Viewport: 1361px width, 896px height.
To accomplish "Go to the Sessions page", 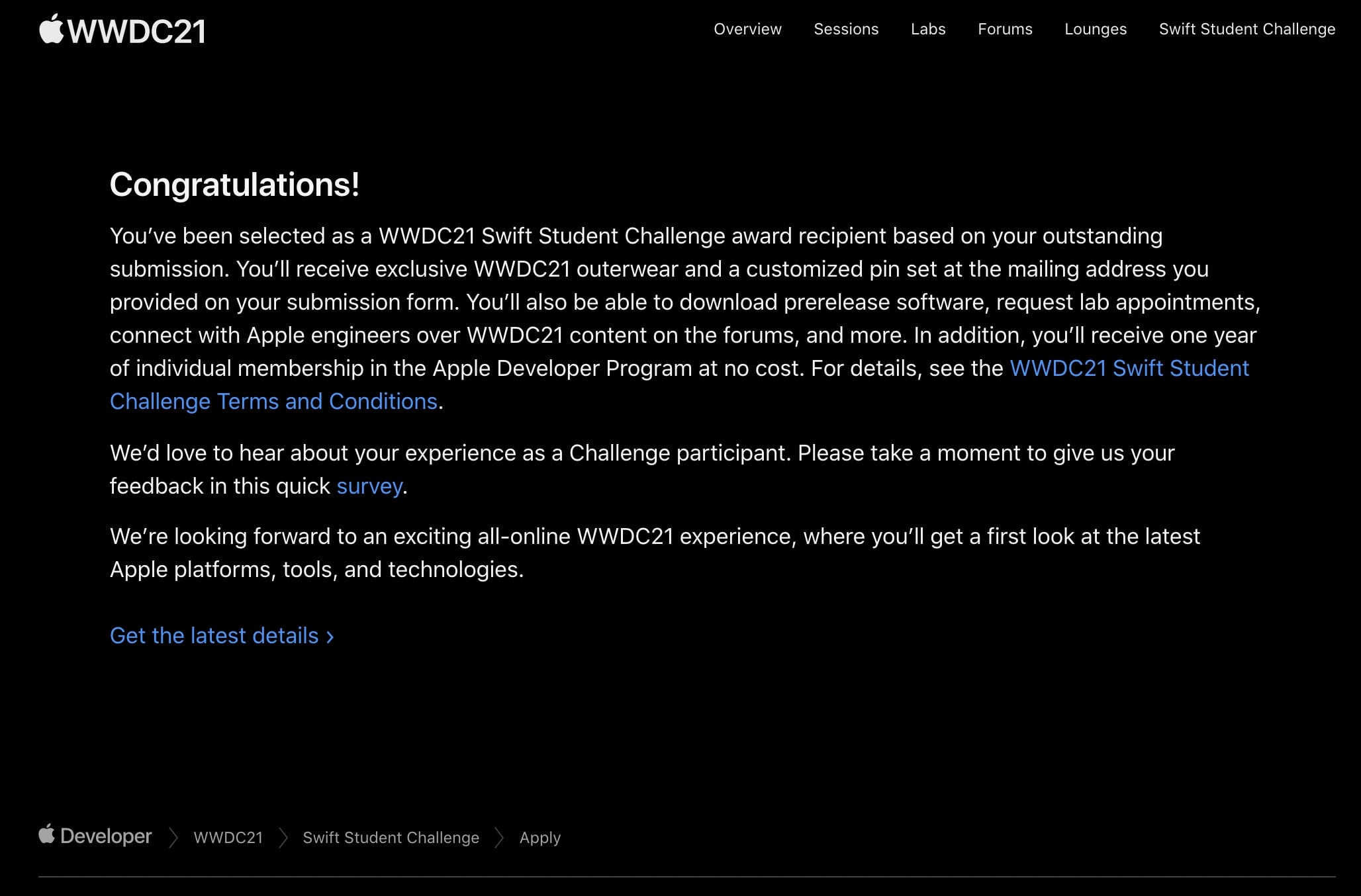I will point(846,29).
